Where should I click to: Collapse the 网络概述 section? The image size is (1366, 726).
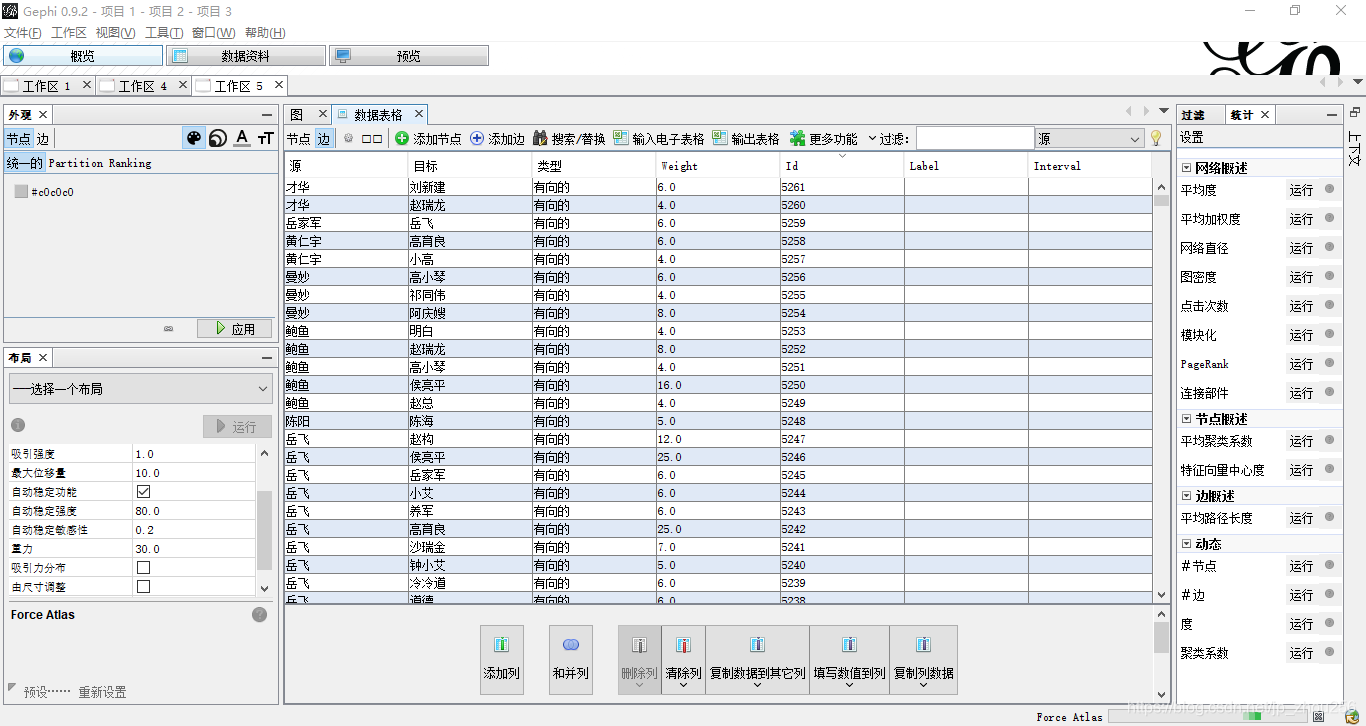pos(1187,168)
